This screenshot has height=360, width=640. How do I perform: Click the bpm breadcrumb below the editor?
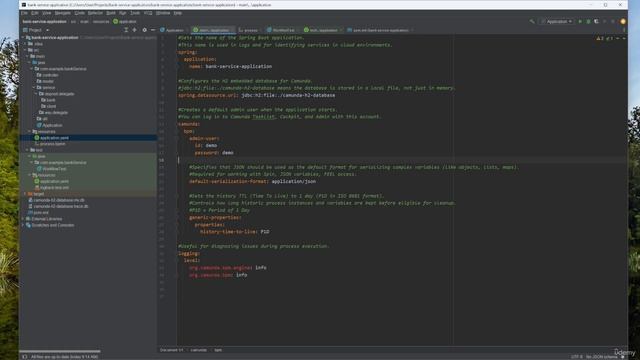coord(218,350)
